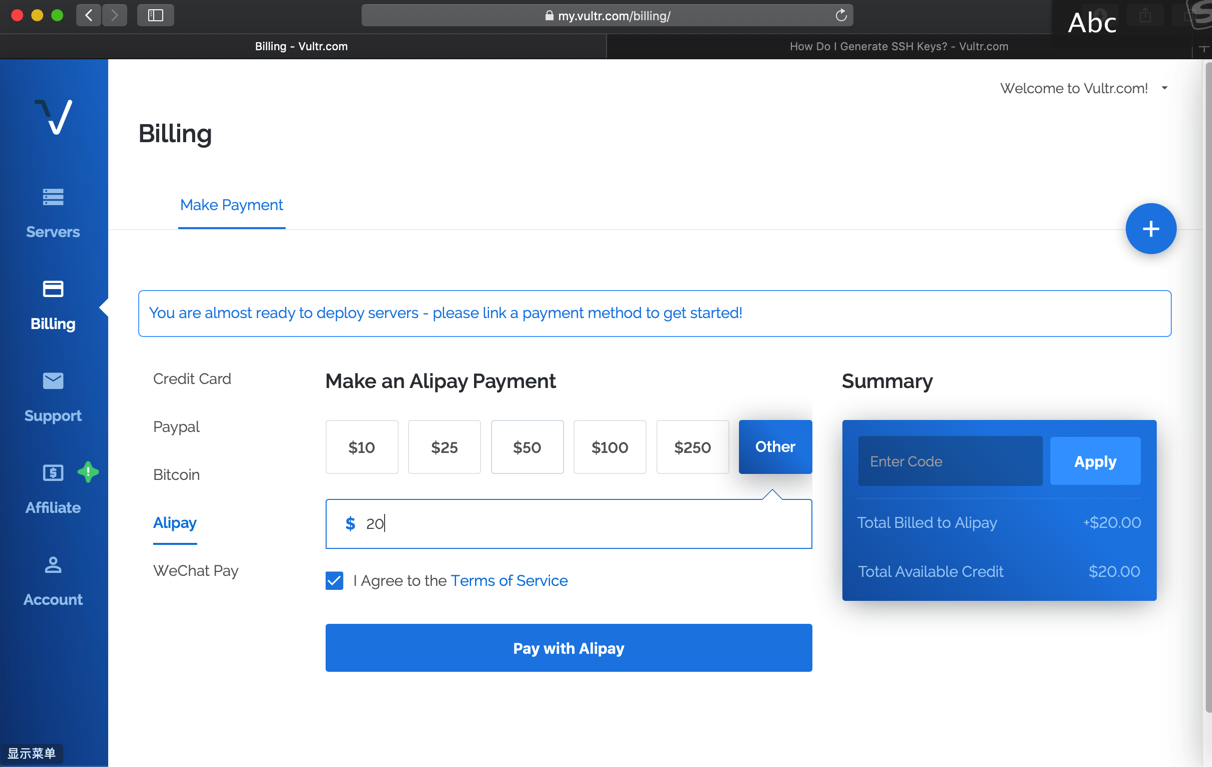Click the custom amount input field
This screenshot has height=767, width=1212.
click(x=568, y=524)
